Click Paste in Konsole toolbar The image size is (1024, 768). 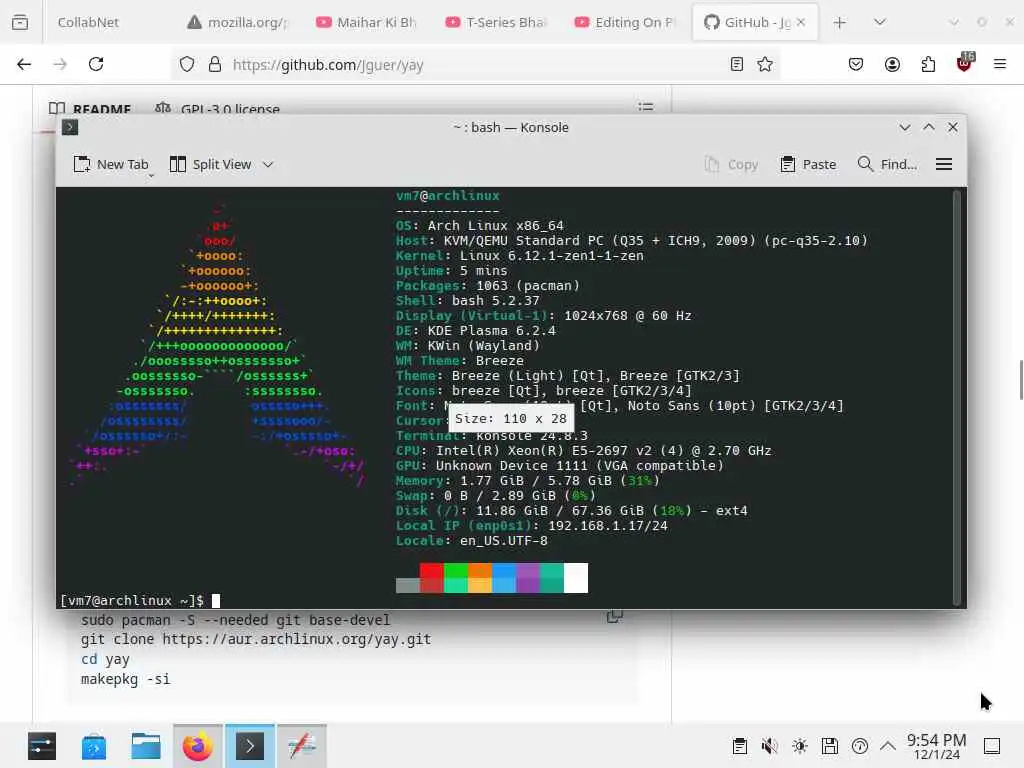808,165
